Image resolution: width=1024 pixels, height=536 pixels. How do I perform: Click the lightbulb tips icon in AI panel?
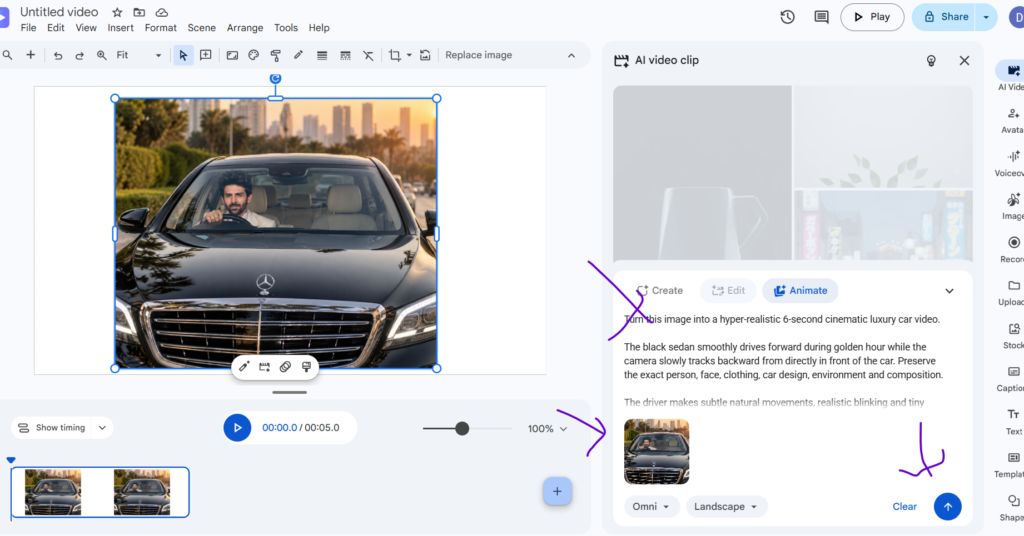click(931, 61)
